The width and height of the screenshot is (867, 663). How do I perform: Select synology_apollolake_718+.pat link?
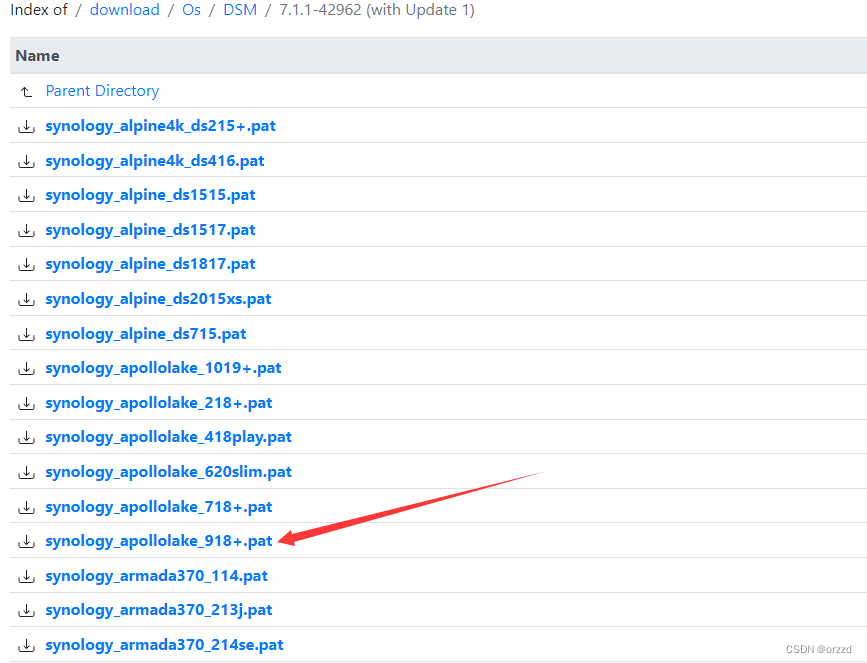click(159, 507)
